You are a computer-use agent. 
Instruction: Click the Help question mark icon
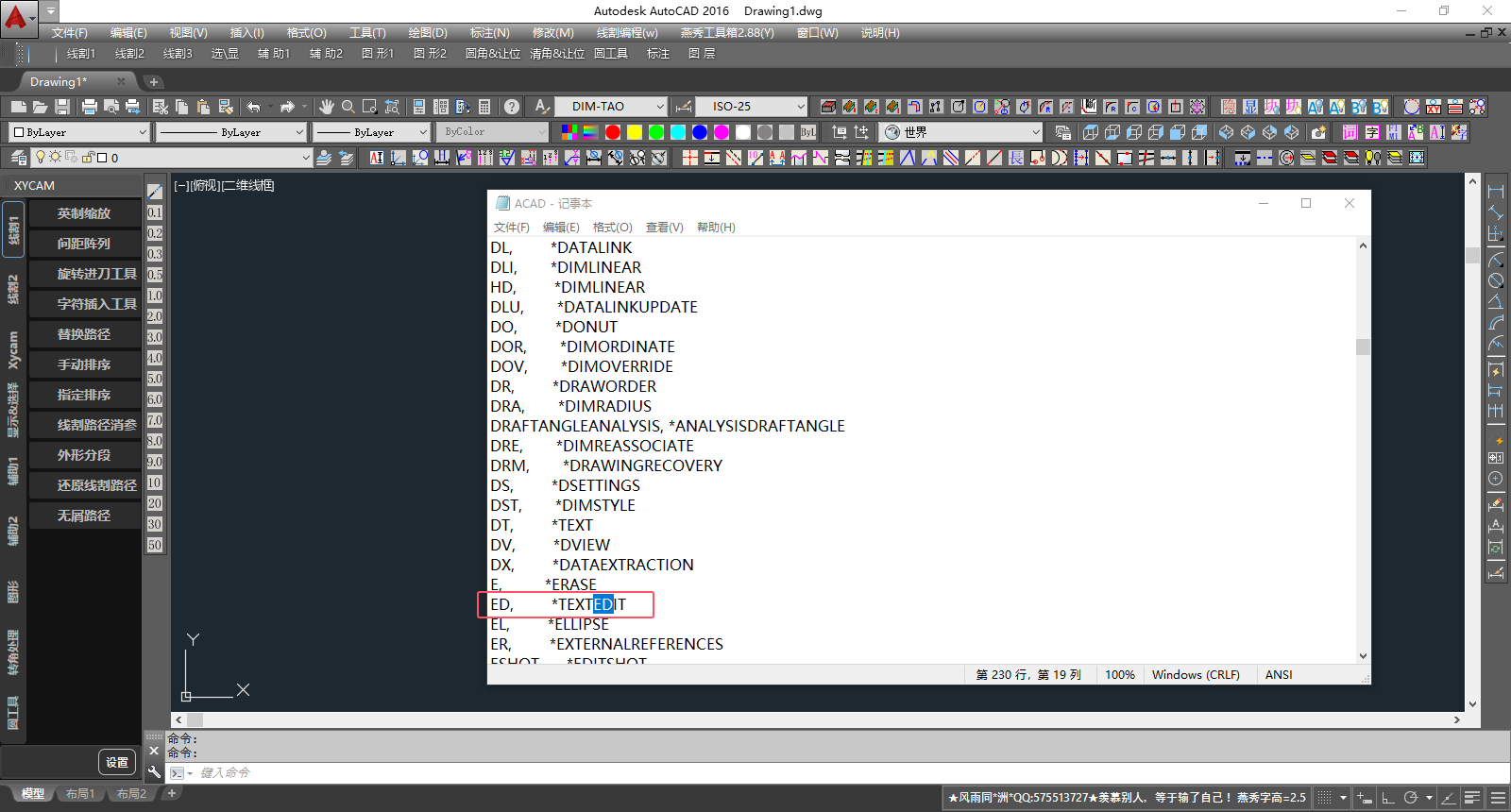point(512,107)
